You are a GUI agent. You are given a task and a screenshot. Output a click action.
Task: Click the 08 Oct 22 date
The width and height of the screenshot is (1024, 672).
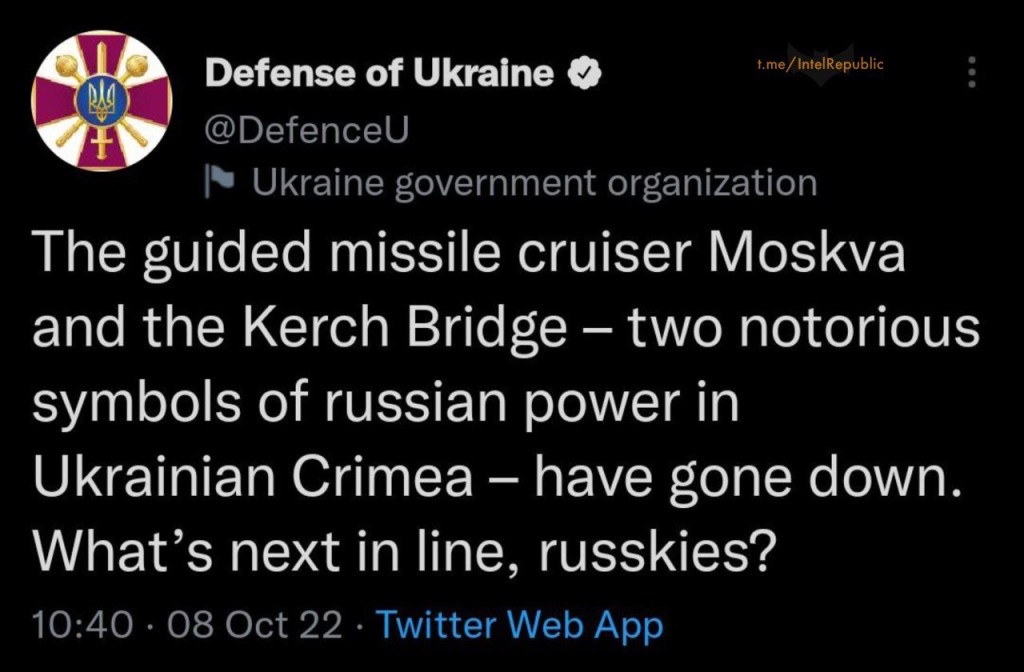pos(254,626)
